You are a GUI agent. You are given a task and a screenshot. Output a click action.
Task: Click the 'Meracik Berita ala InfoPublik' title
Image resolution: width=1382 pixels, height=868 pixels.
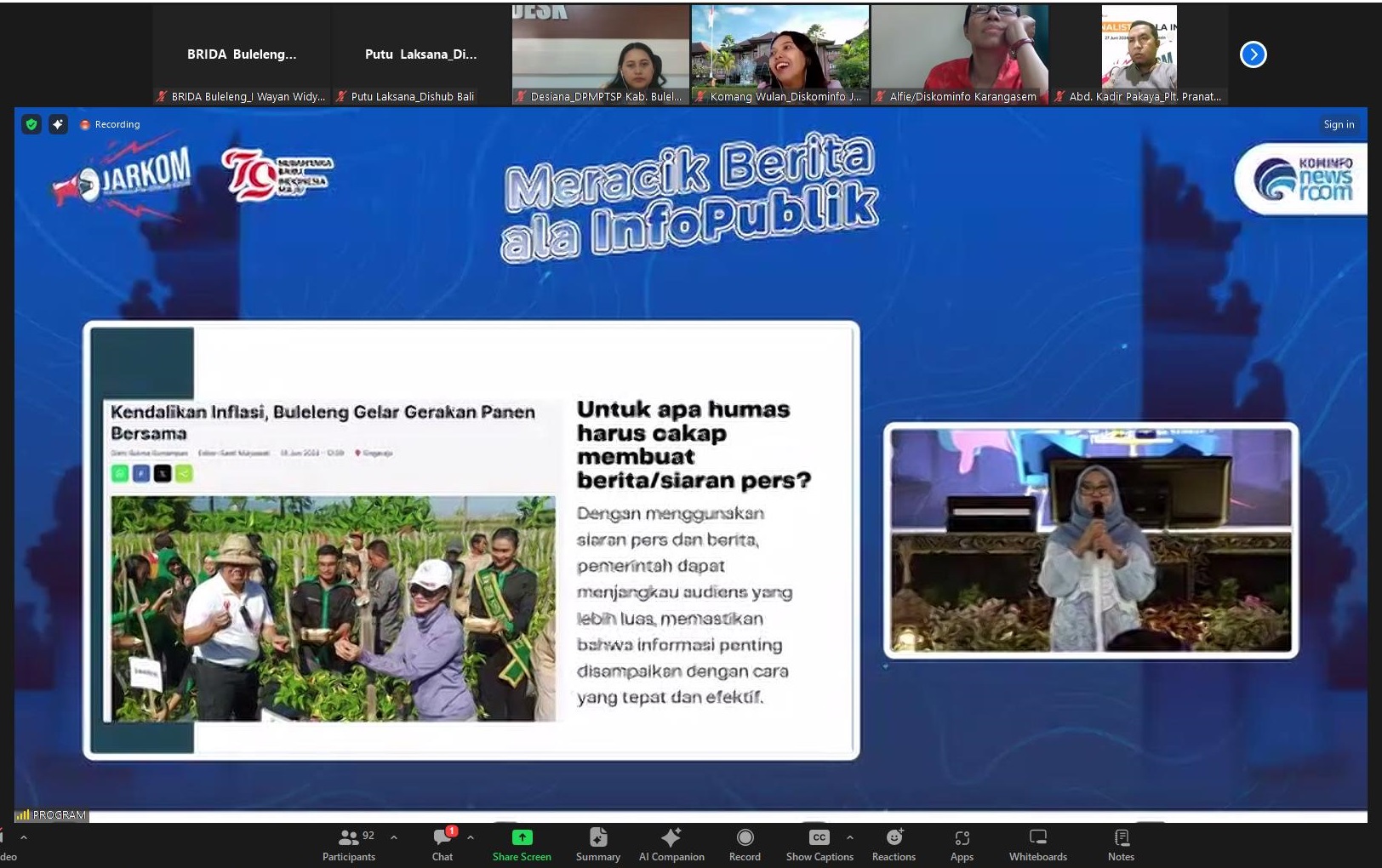point(689,197)
